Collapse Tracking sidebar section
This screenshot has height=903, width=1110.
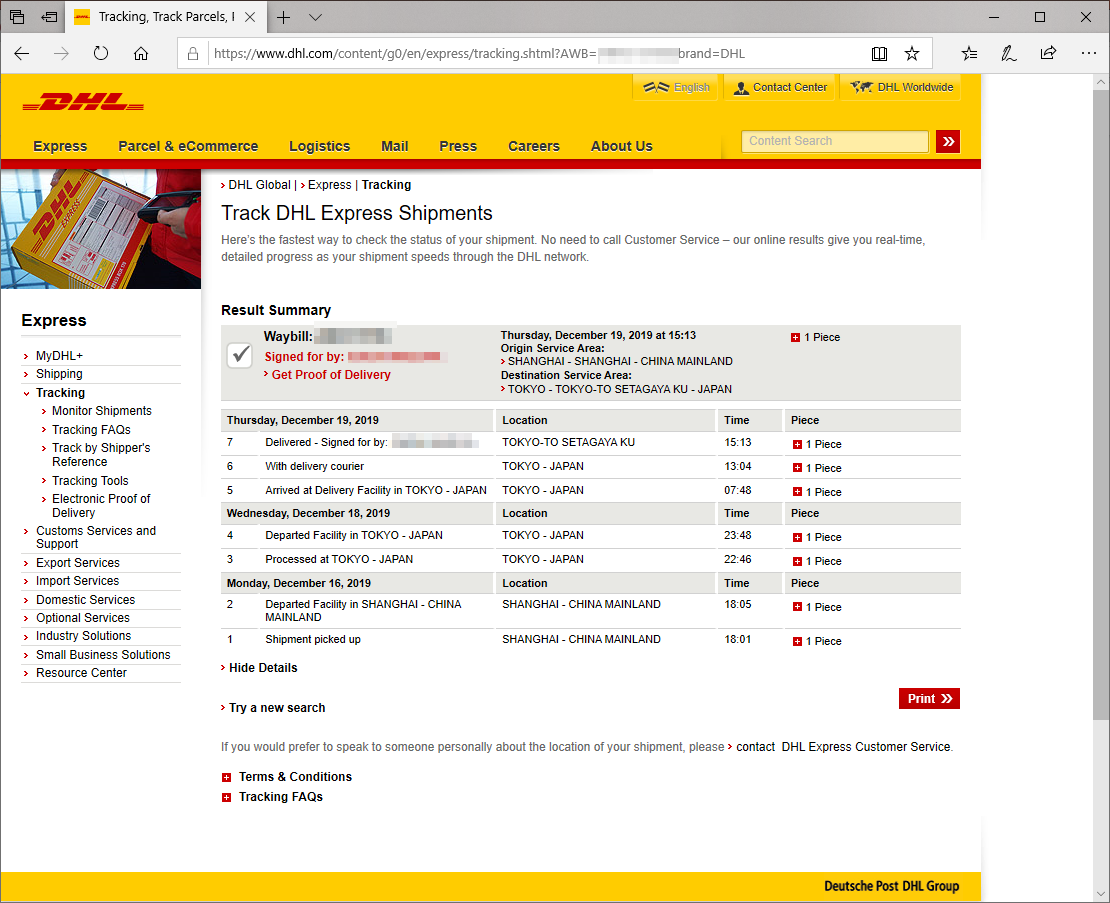pyautogui.click(x=60, y=393)
